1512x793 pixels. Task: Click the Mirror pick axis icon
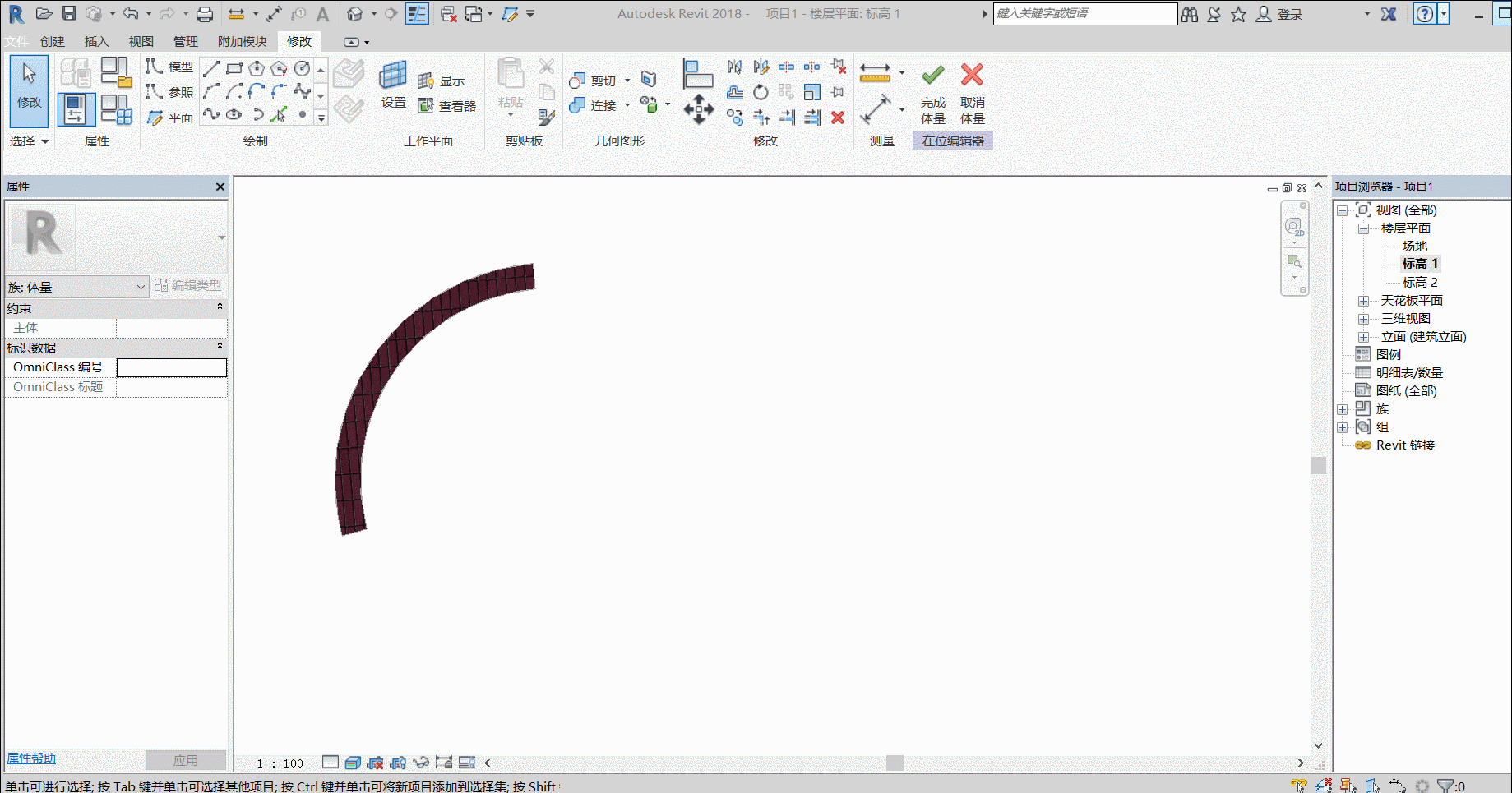(x=734, y=67)
